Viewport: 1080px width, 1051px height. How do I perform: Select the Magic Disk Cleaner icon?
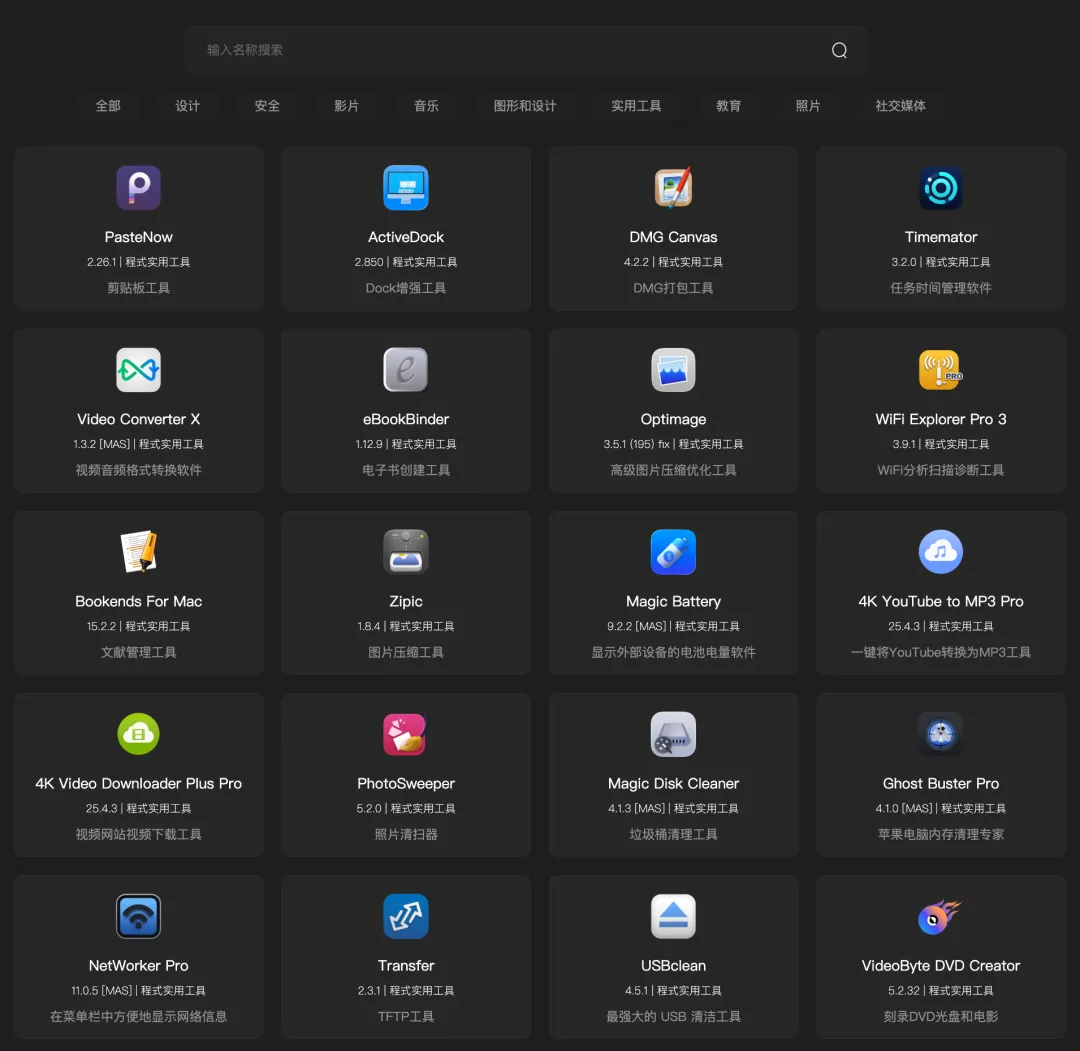point(673,734)
